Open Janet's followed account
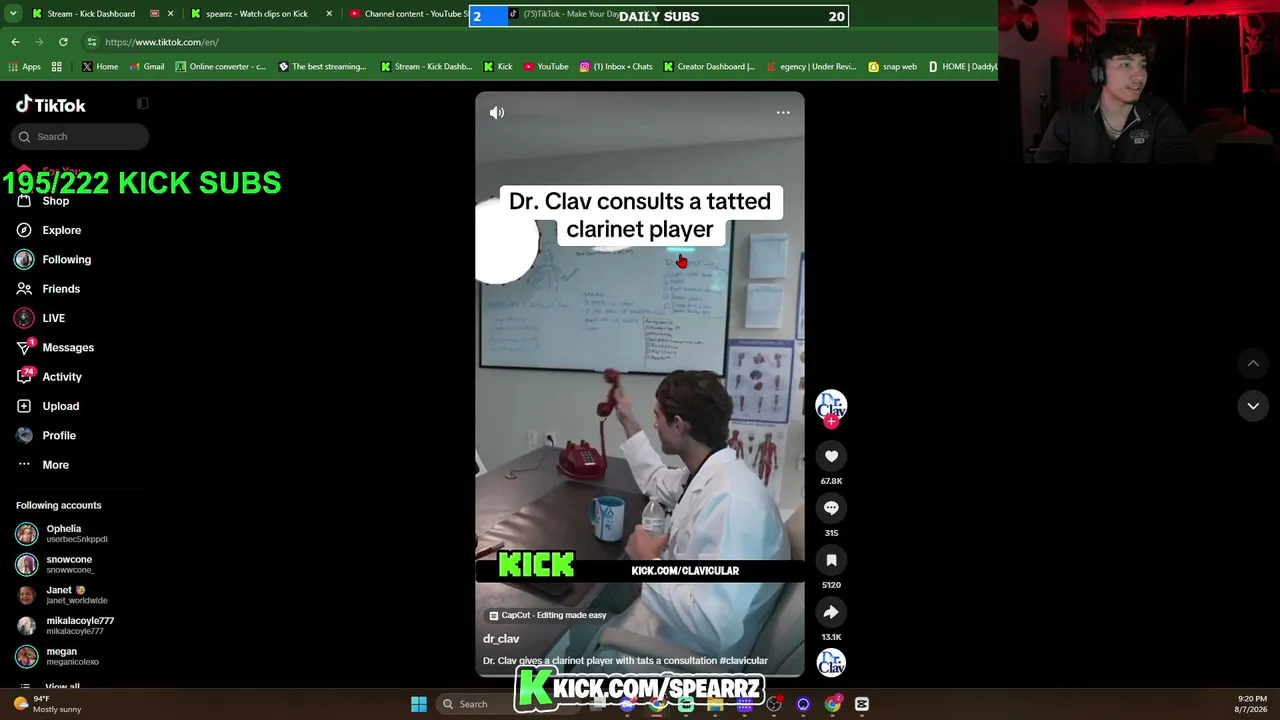 (62, 595)
